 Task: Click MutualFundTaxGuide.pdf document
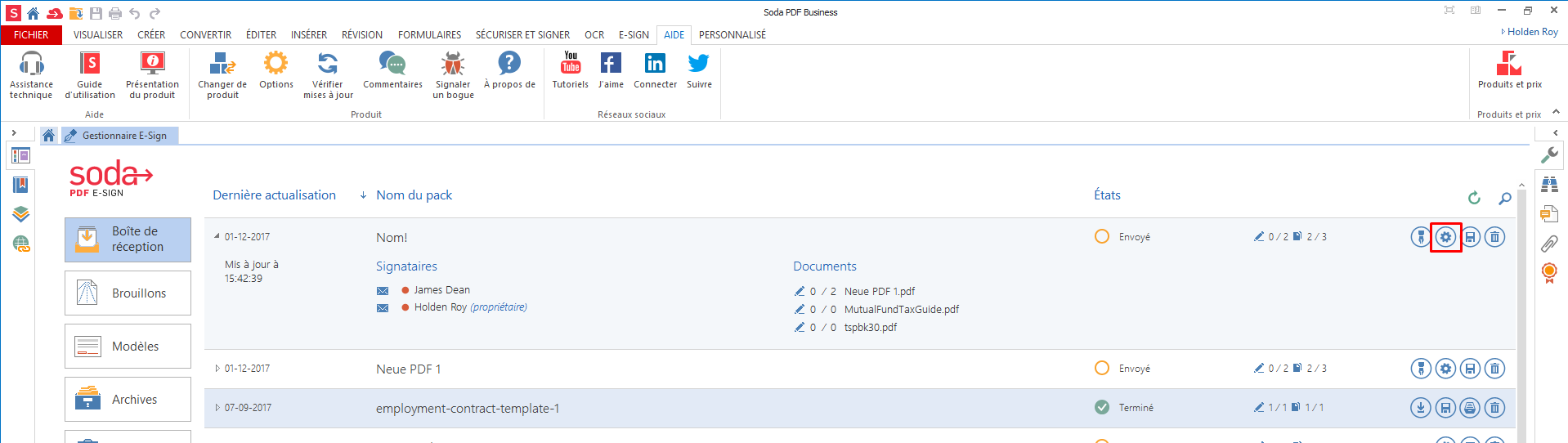[x=901, y=310]
